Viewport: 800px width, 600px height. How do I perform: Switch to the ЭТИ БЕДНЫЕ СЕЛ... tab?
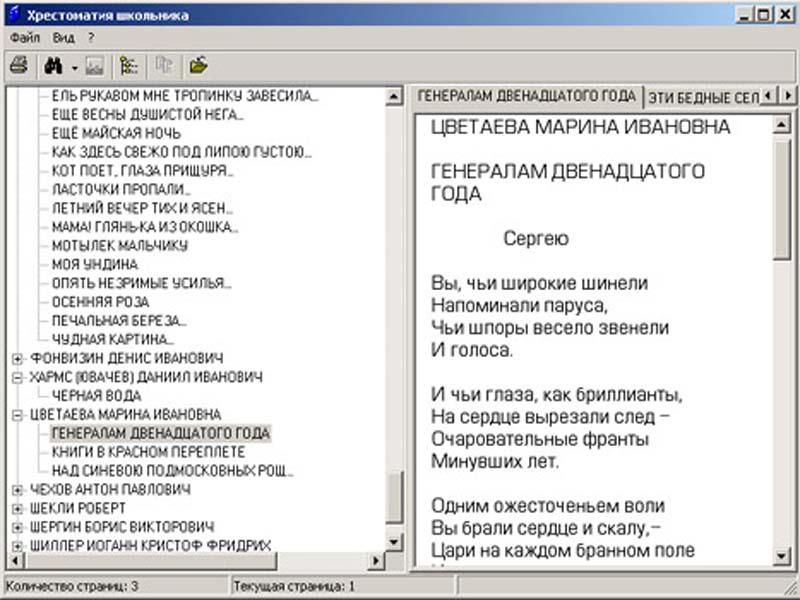click(x=700, y=96)
